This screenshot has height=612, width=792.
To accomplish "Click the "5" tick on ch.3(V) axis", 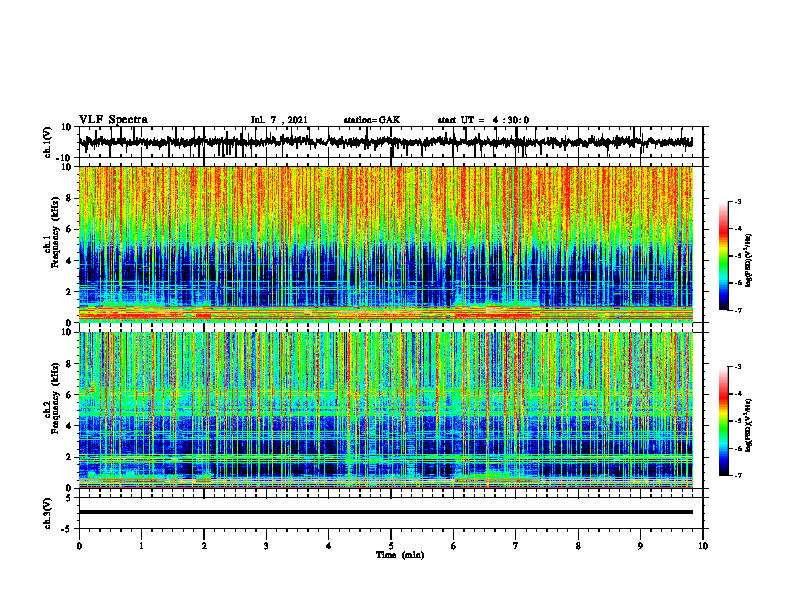I will (70, 498).
